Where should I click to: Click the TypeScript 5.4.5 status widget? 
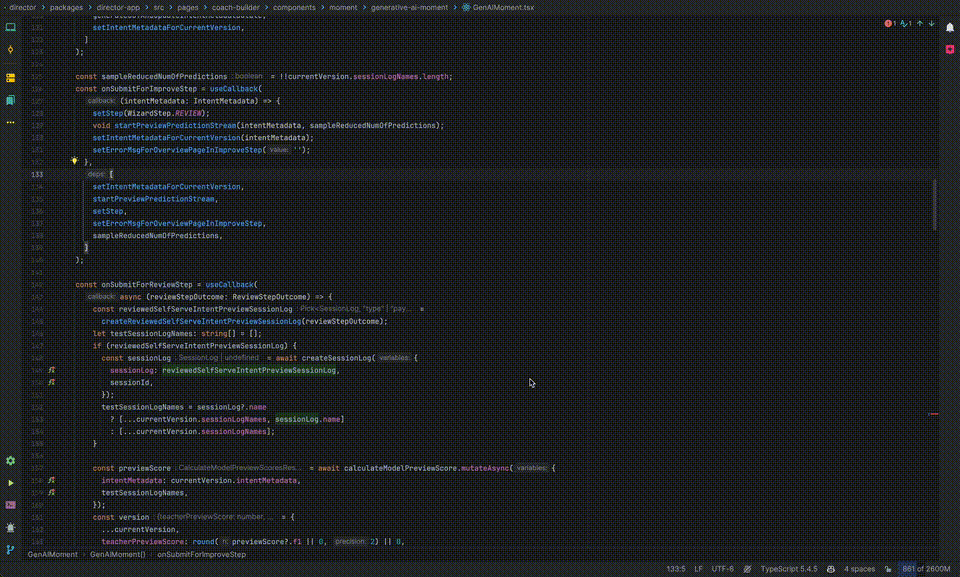pyautogui.click(x=789, y=569)
